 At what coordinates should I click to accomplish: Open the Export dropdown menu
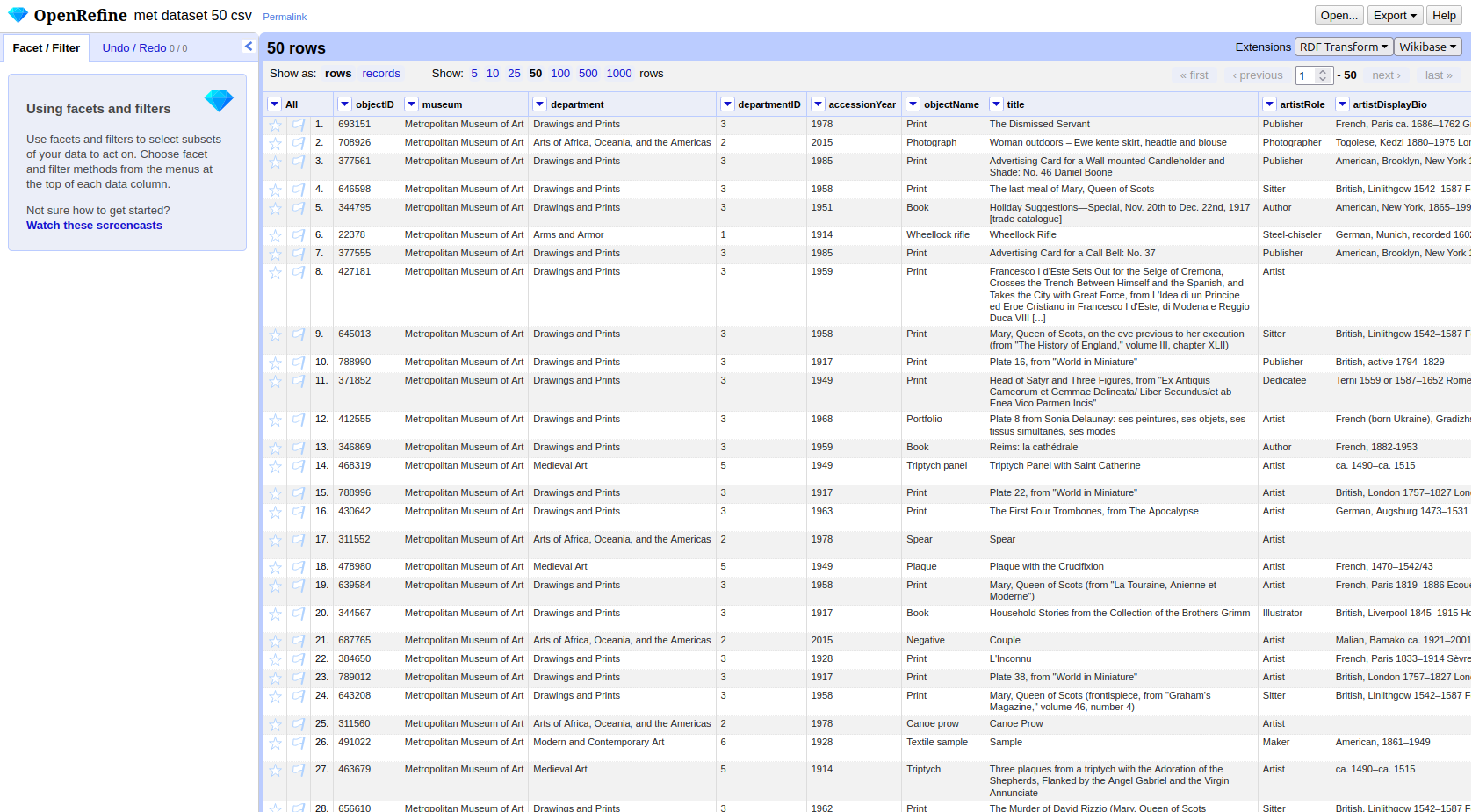1396,15
